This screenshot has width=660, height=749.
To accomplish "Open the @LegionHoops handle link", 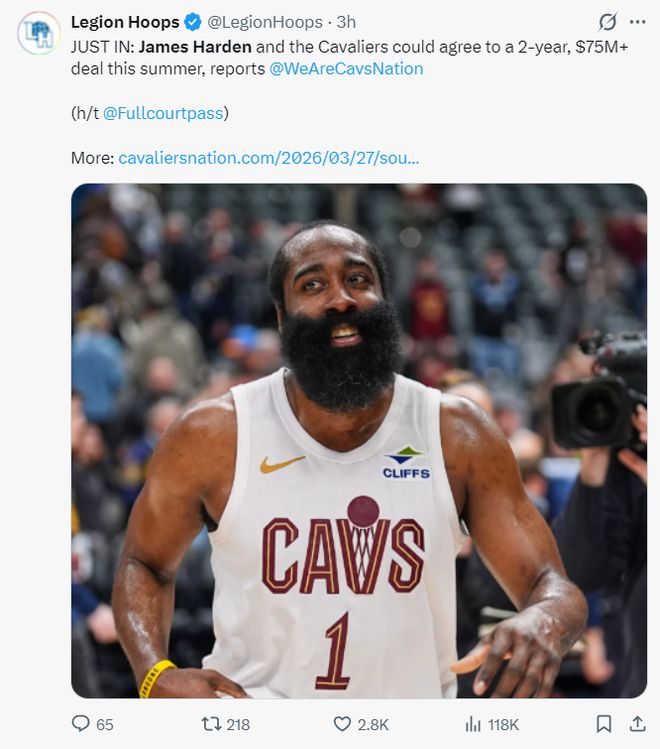I will click(265, 21).
